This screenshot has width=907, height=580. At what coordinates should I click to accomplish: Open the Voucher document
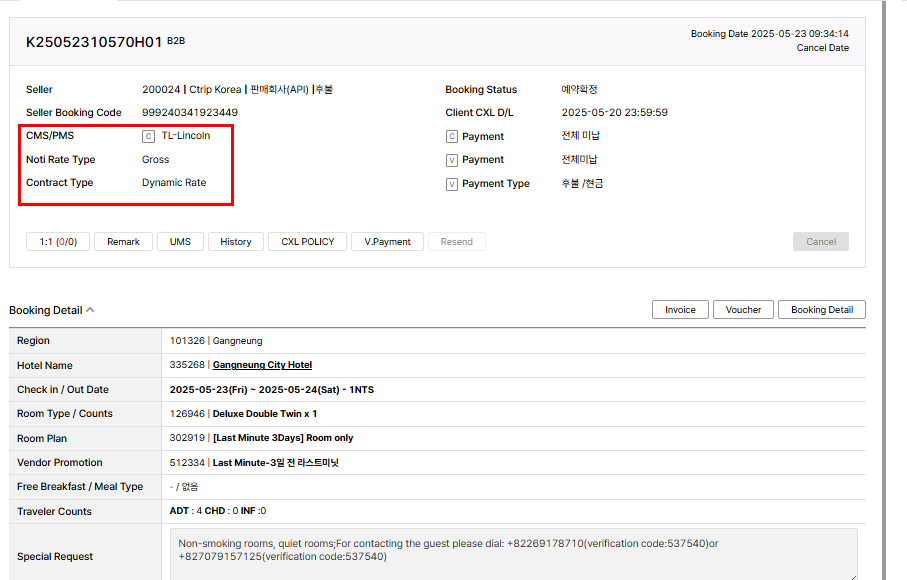pyautogui.click(x=743, y=310)
